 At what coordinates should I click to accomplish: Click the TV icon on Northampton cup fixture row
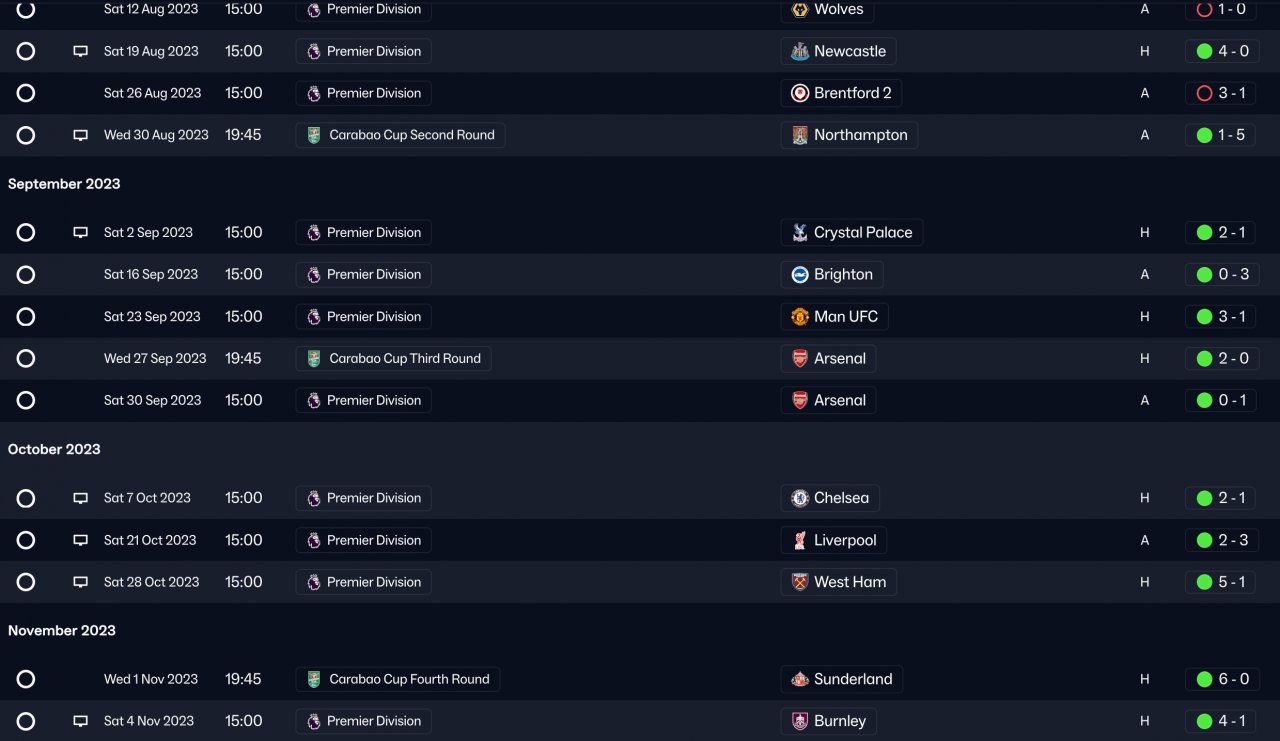(81, 135)
